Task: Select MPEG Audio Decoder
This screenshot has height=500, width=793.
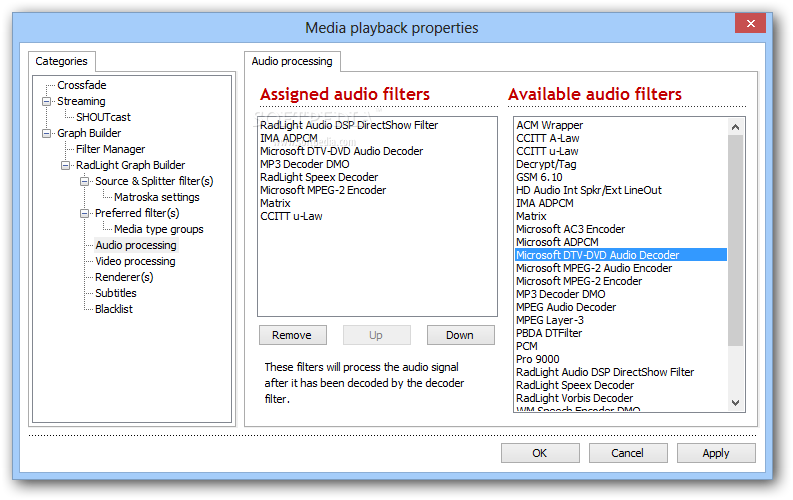Action: tap(621, 307)
